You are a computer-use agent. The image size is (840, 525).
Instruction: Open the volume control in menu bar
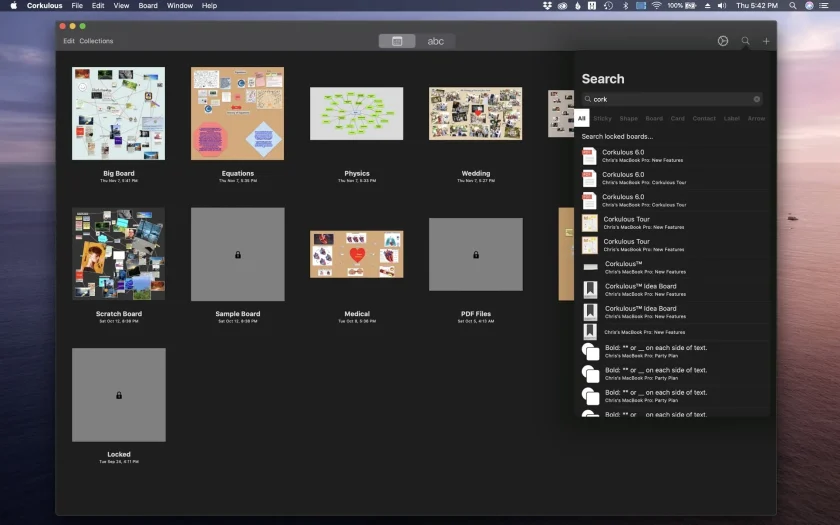point(722,5)
